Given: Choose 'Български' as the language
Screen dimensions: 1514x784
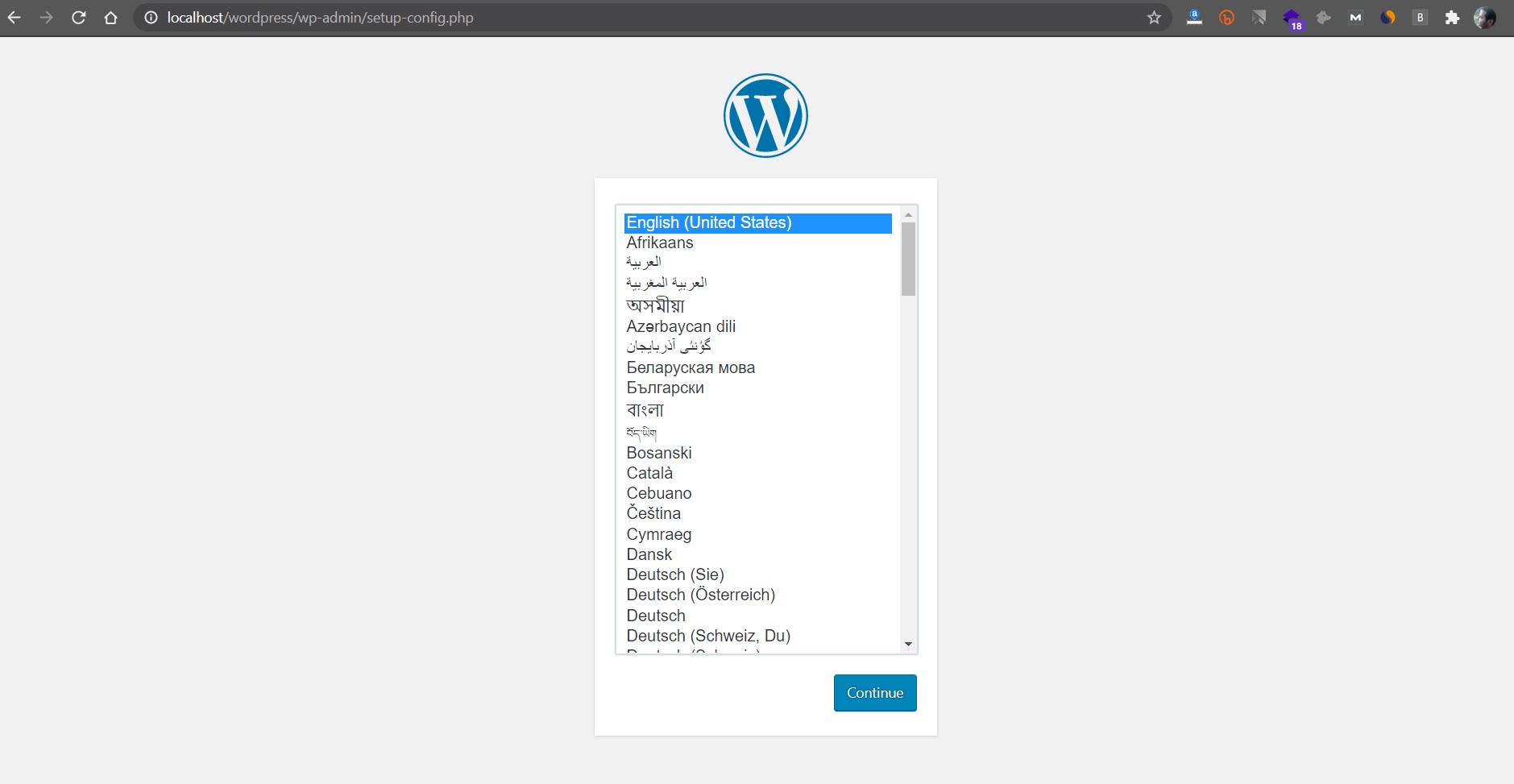Looking at the screenshot, I should 758,388.
